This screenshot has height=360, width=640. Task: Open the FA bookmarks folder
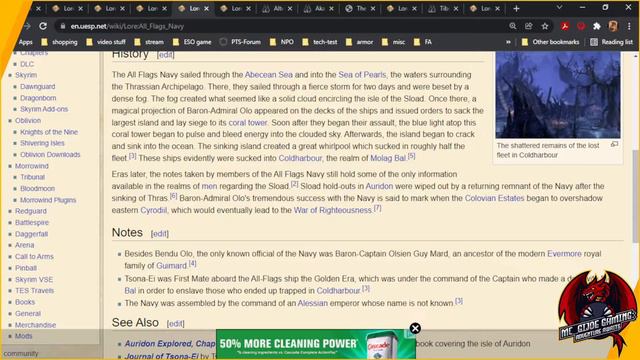(423, 42)
